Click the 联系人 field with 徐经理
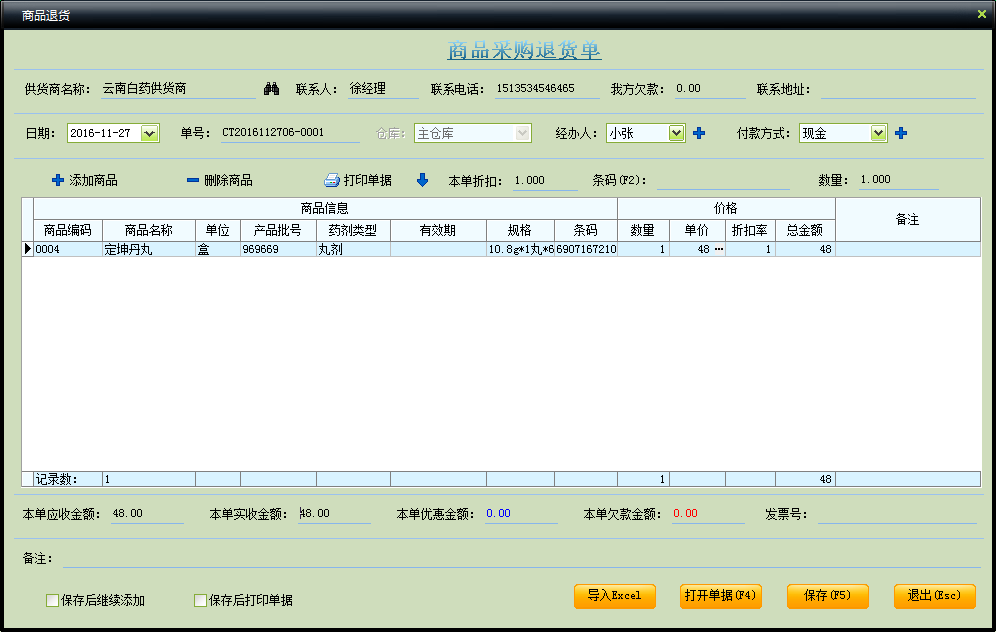The width and height of the screenshot is (996, 632). 383,89
